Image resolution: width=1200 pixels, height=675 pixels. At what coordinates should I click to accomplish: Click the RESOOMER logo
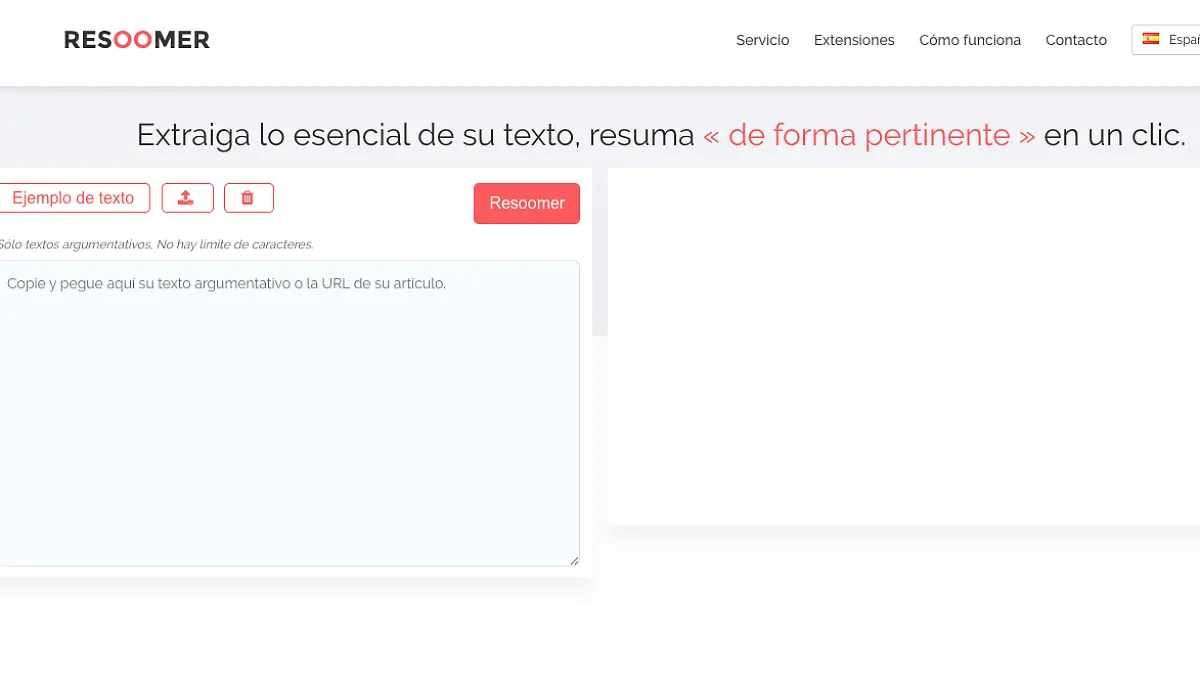click(x=136, y=39)
